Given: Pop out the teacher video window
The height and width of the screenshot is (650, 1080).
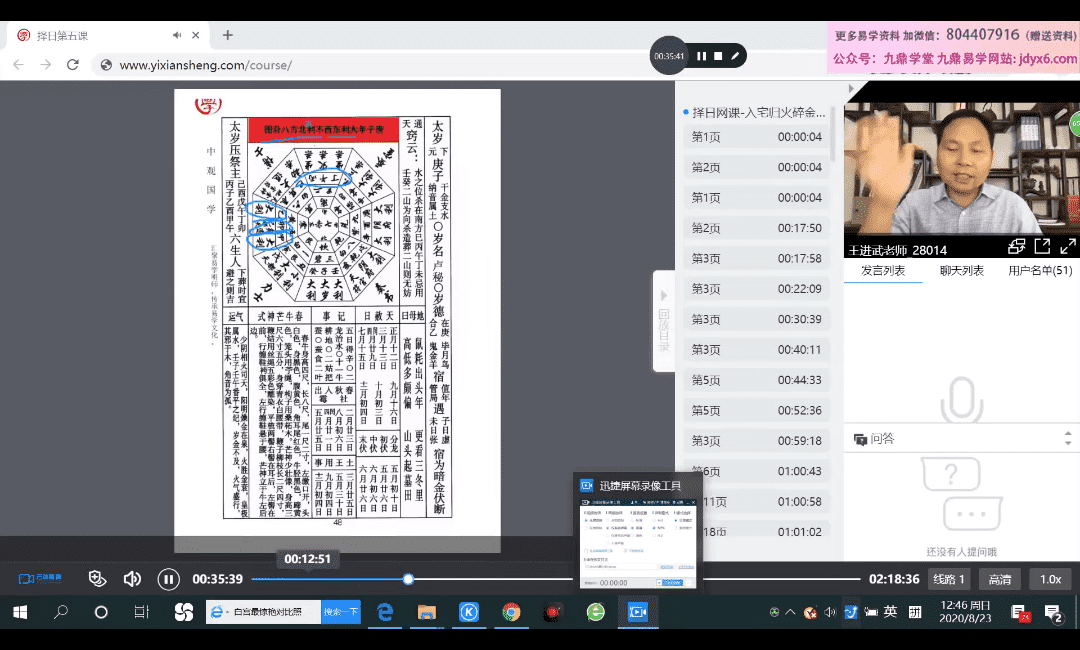Looking at the screenshot, I should pos(1041,246).
